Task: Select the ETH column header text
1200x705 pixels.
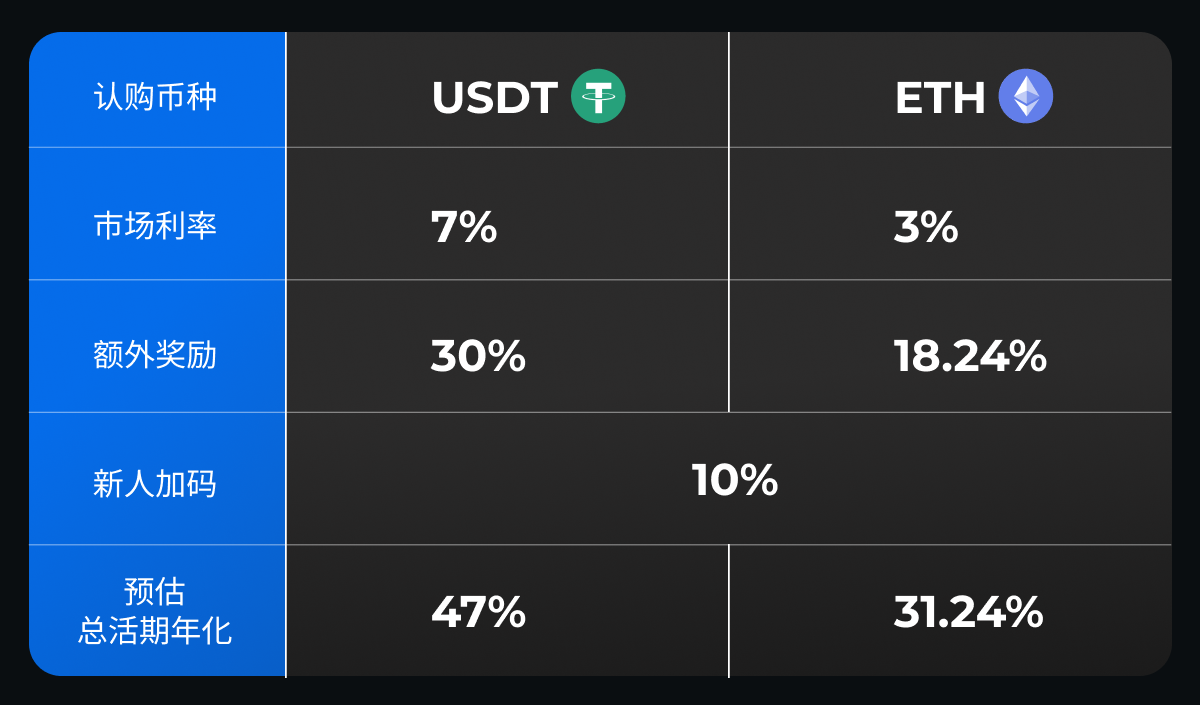Action: [x=940, y=98]
